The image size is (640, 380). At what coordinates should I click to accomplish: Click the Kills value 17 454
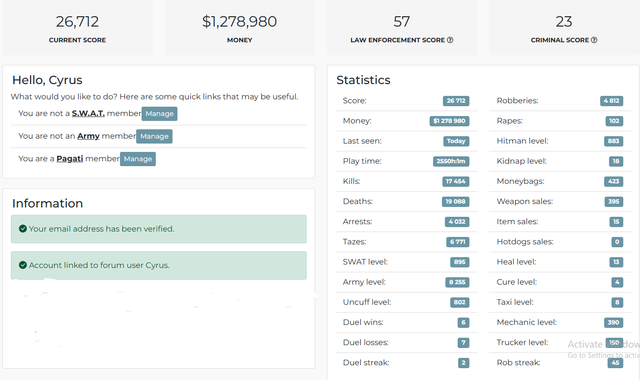point(456,181)
